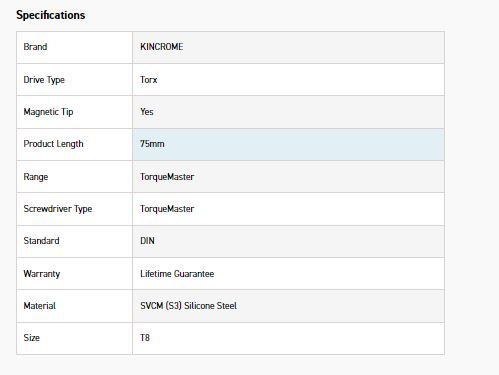Click the TorqueMaster value in Range row

click(x=167, y=177)
